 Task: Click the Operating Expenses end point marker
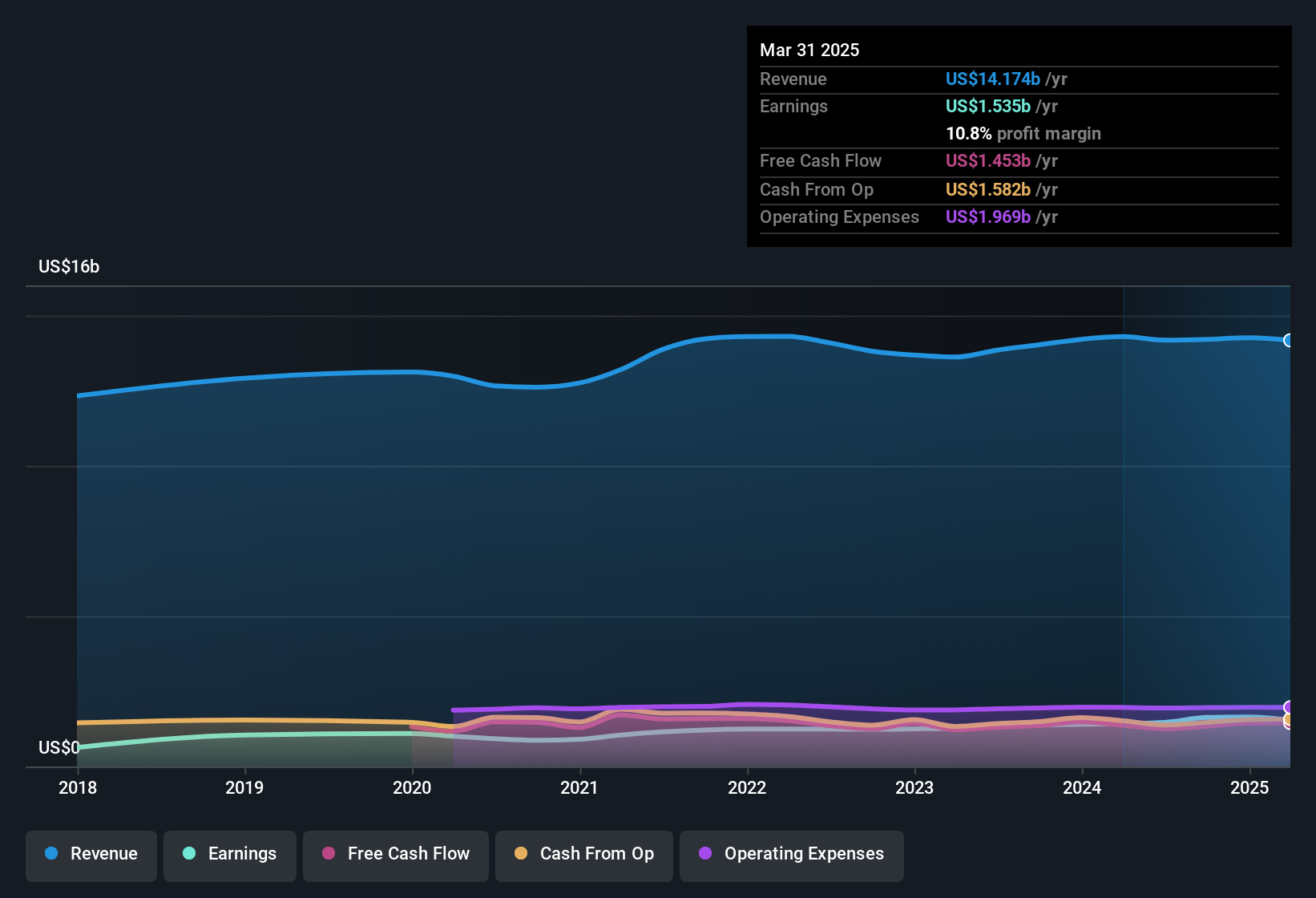coord(1289,707)
